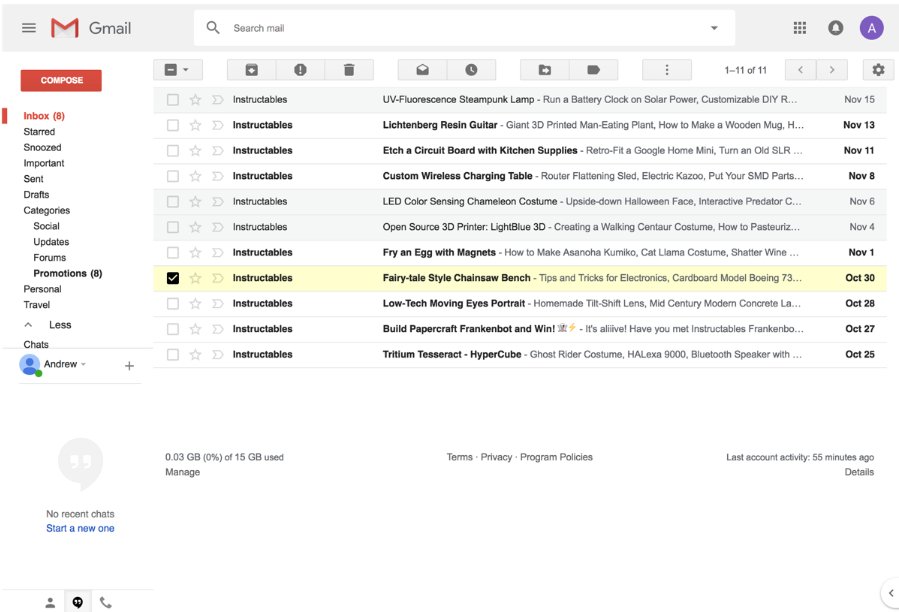Viewport: 899px width, 612px height.
Task: Collapse the label list with Less
Action: click(x=60, y=325)
